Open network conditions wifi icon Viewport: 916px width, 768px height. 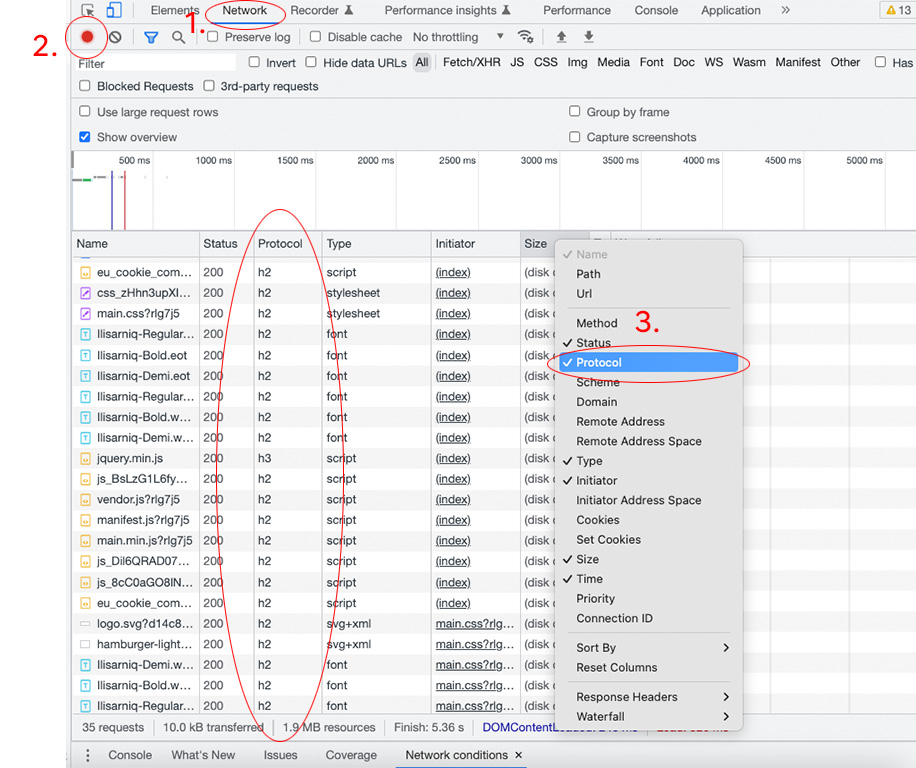click(x=525, y=37)
